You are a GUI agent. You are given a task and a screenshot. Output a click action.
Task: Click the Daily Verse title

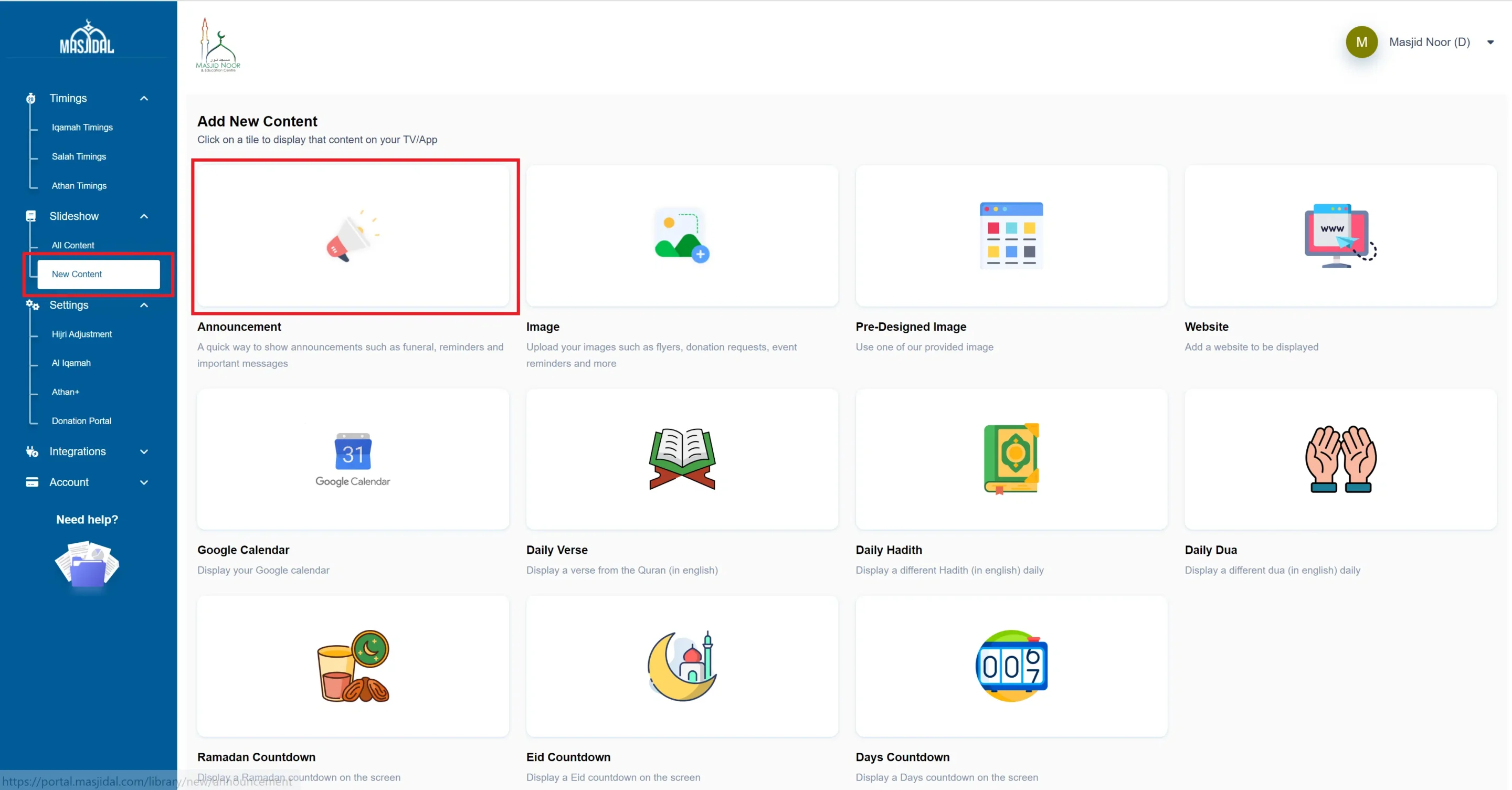point(557,550)
